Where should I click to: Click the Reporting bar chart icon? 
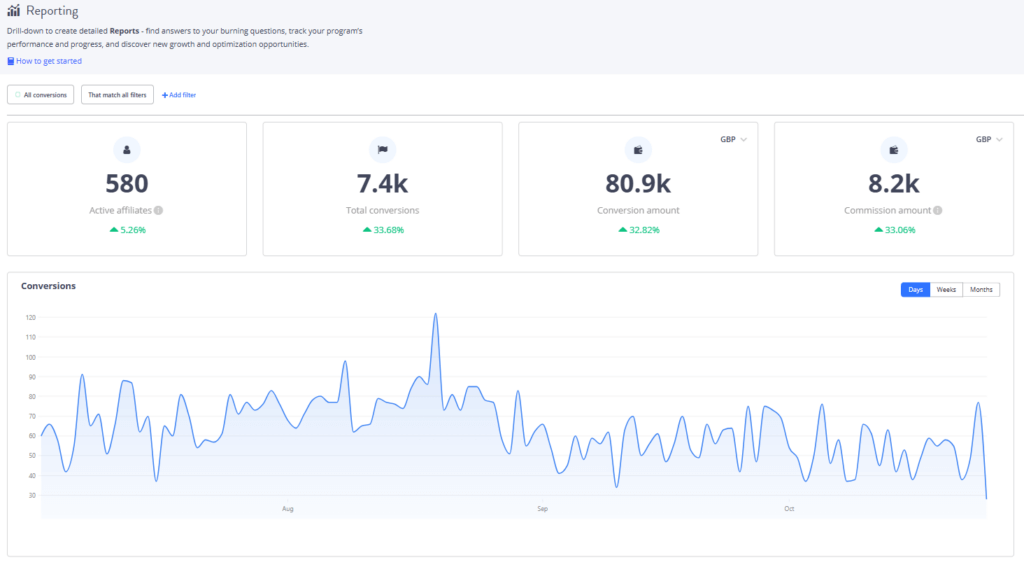tap(14, 11)
